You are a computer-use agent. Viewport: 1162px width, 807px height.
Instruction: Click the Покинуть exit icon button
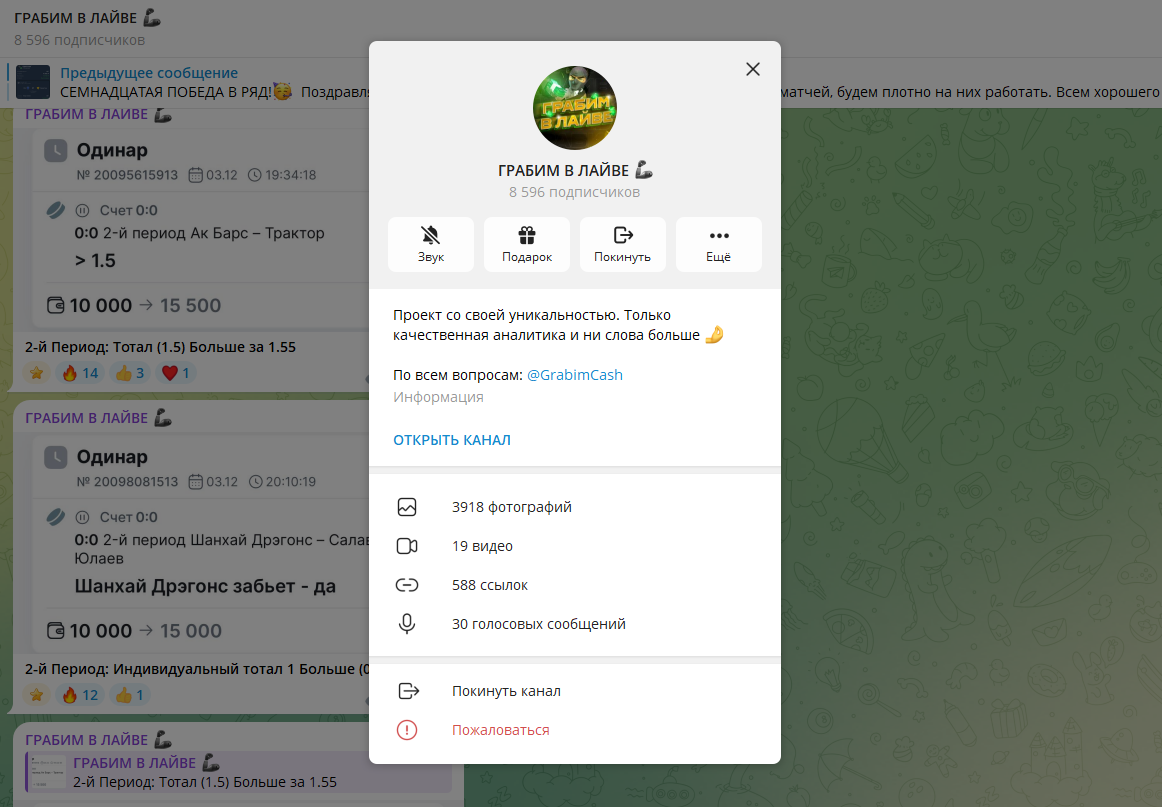click(622, 245)
